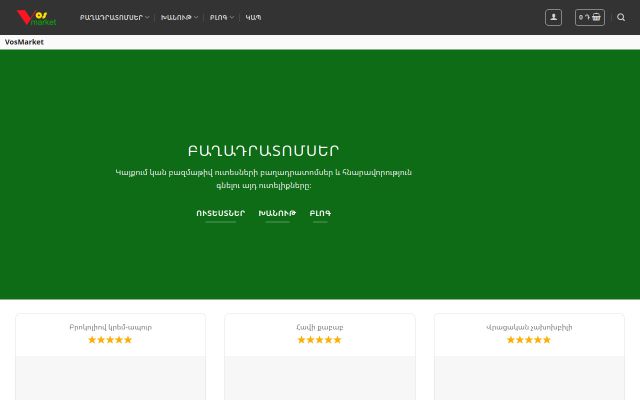Click the ԲԼՈԳ link in green banner

320,213
